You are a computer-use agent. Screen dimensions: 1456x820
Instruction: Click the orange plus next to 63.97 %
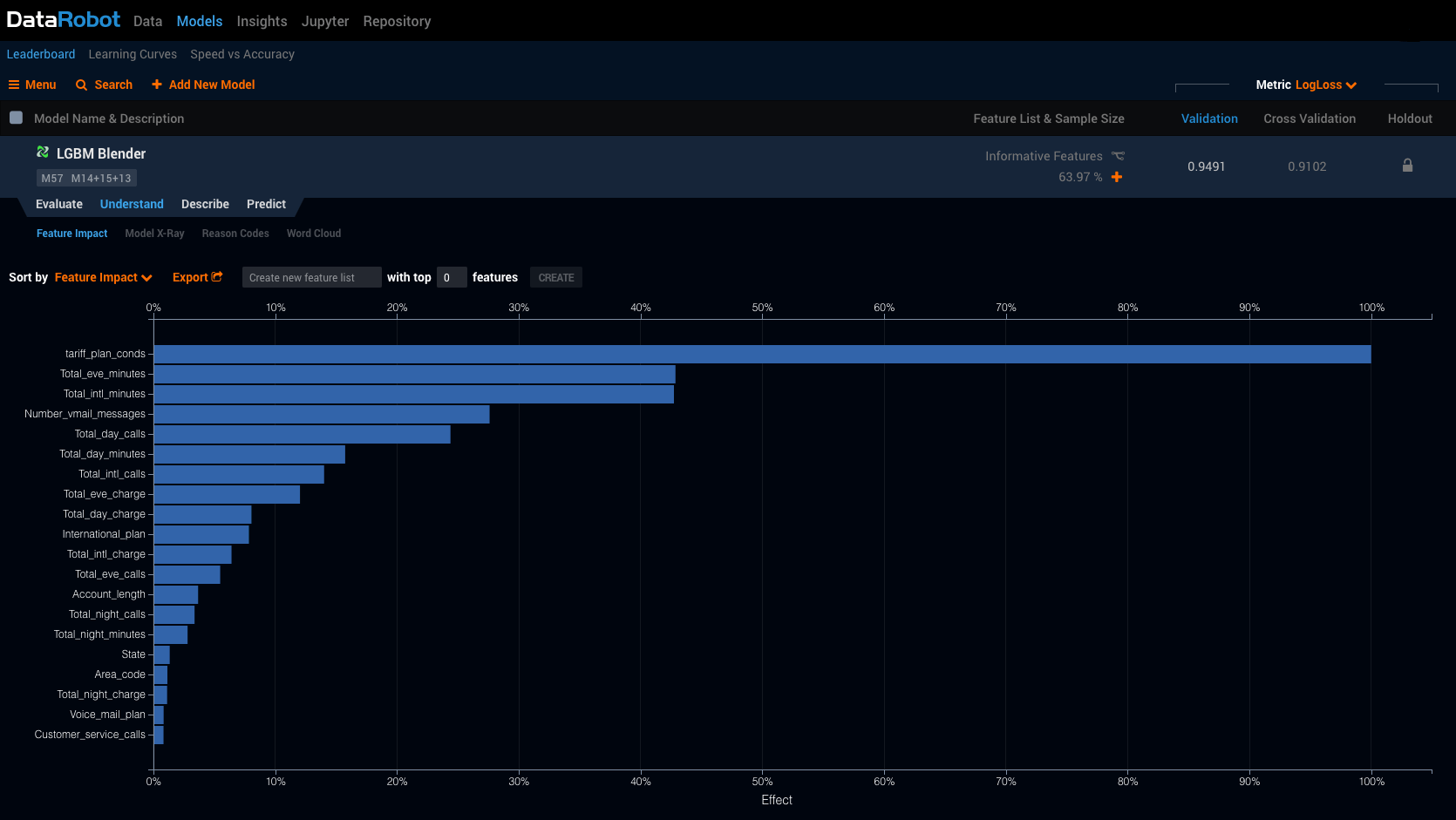coord(1117,177)
